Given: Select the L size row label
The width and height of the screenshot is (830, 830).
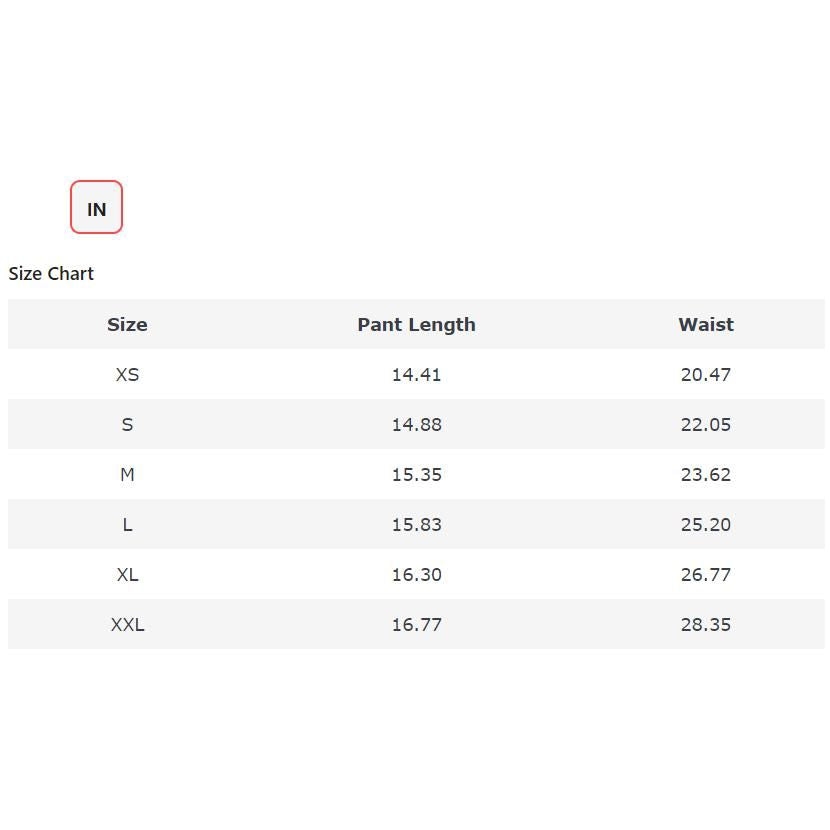Looking at the screenshot, I should tap(127, 525).
